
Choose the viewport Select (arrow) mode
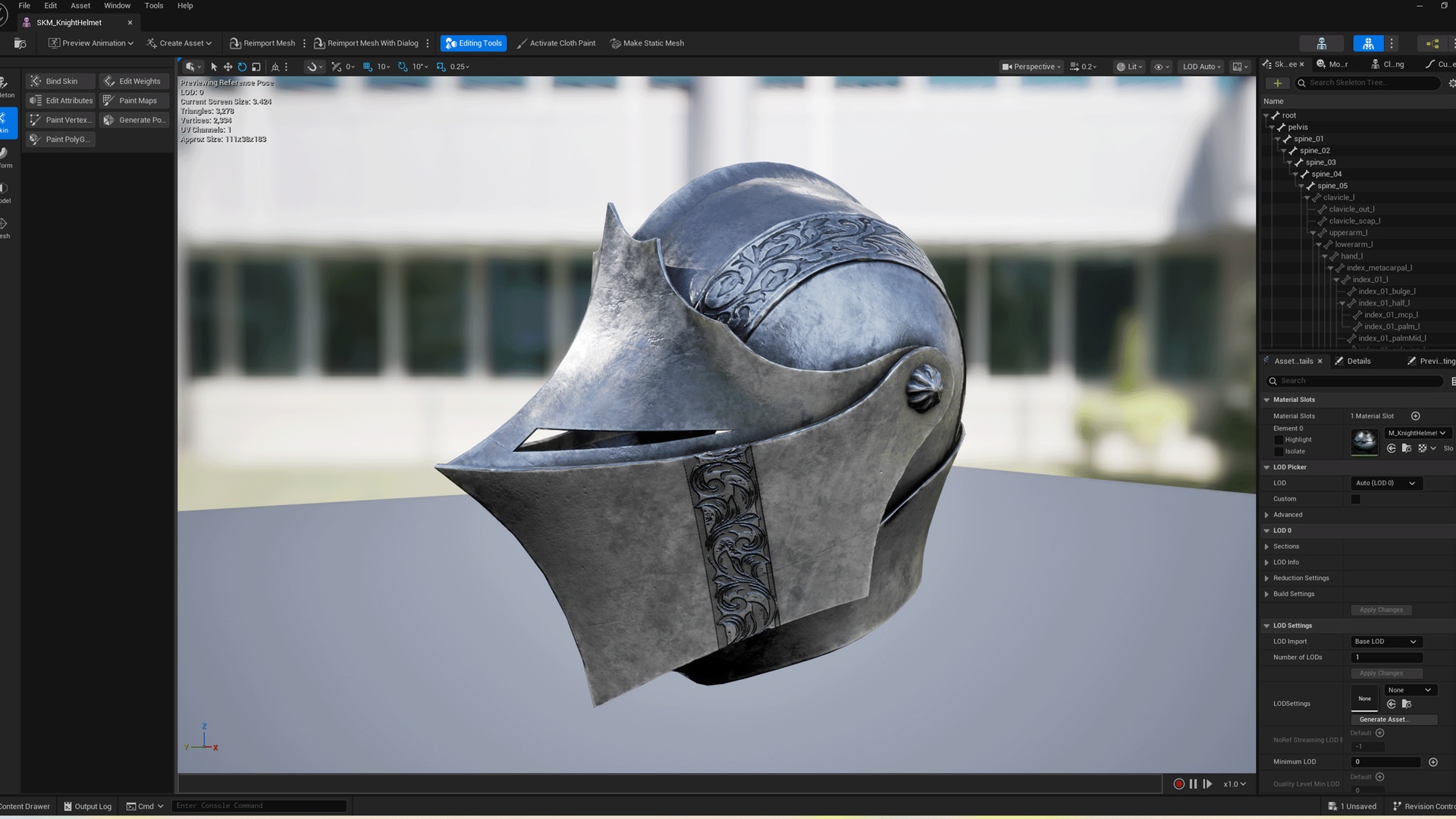pos(214,67)
